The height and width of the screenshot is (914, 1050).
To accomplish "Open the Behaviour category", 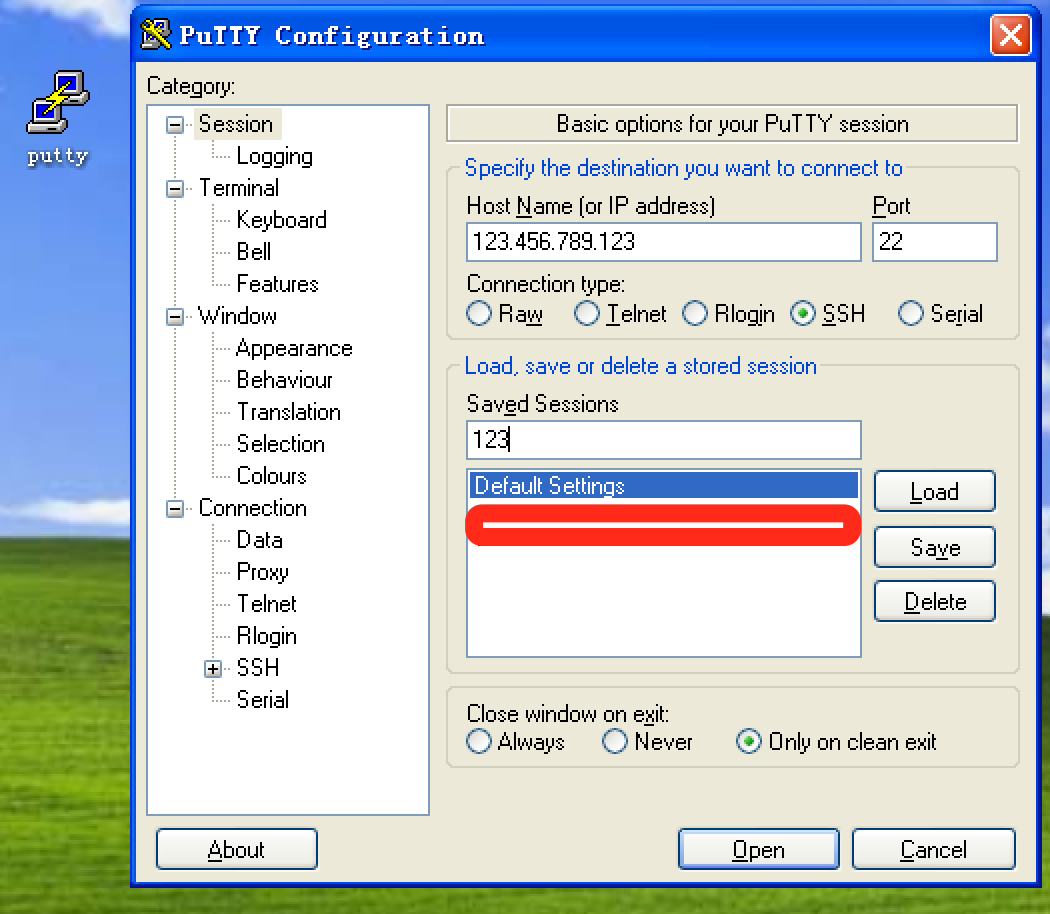I will (x=285, y=380).
